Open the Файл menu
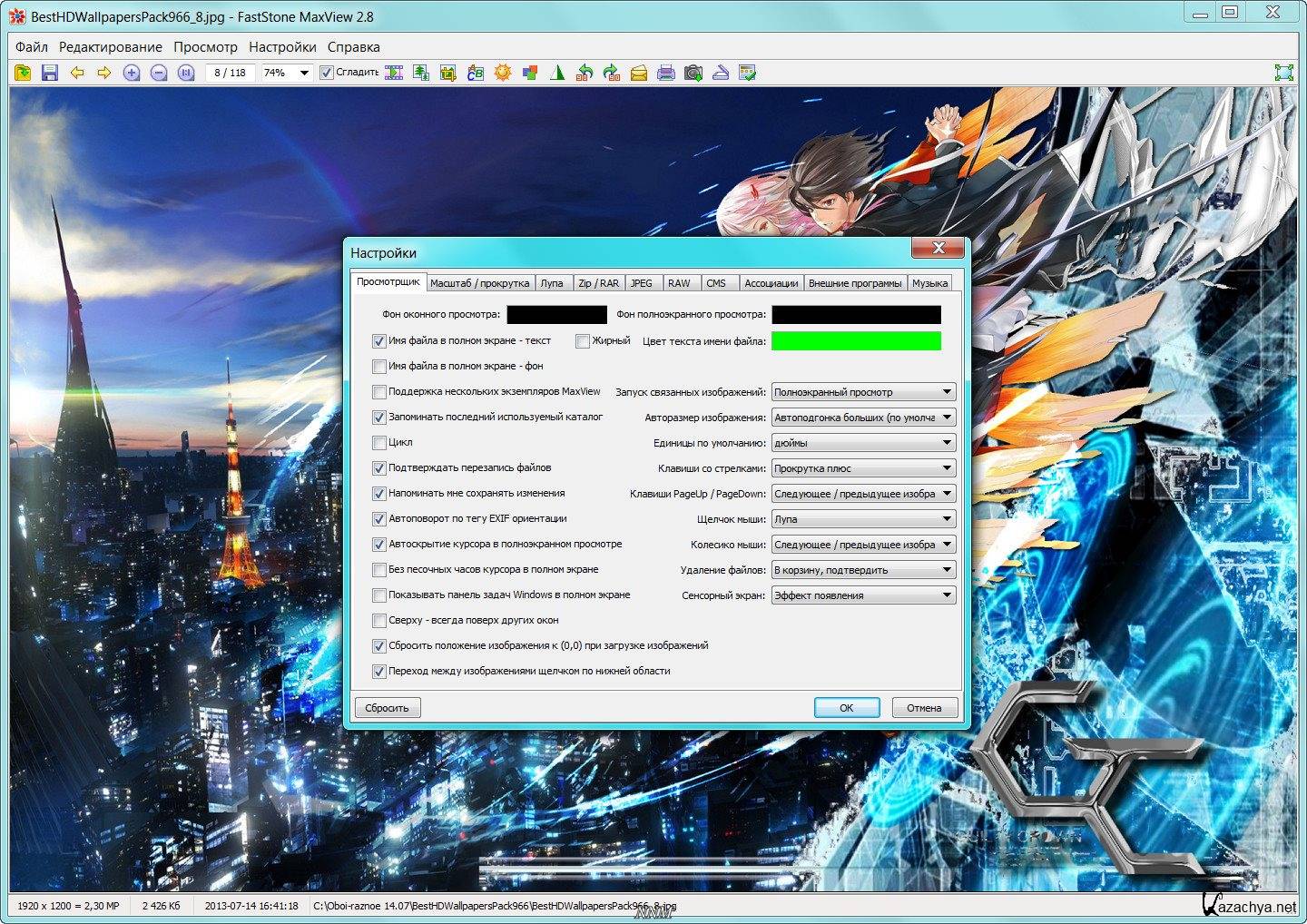 tap(32, 47)
